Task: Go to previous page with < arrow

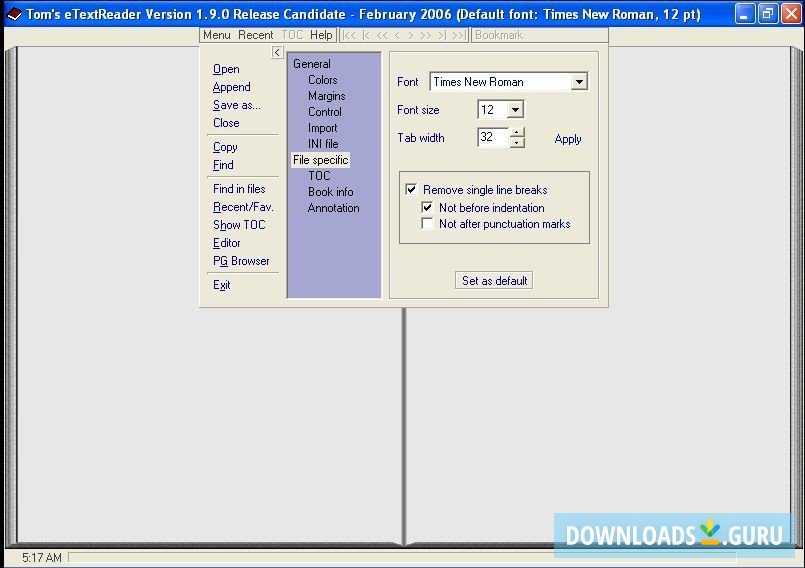Action: 397,35
